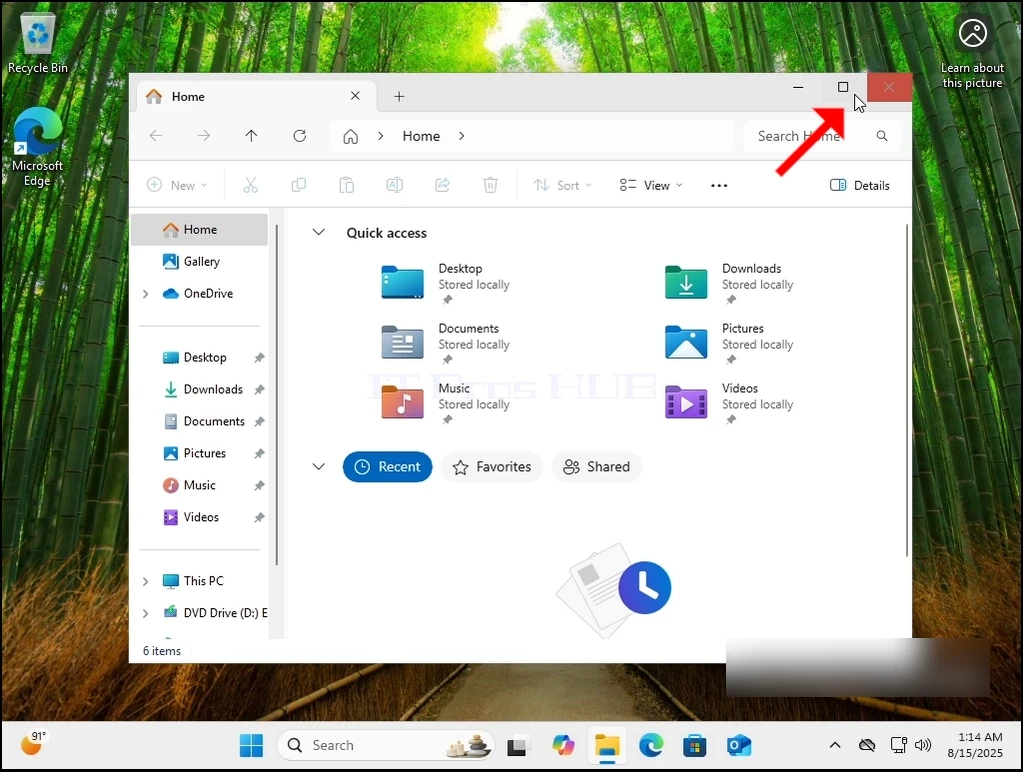Viewport: 1023px width, 772px height.
Task: Open the volume control in system tray
Action: click(923, 745)
